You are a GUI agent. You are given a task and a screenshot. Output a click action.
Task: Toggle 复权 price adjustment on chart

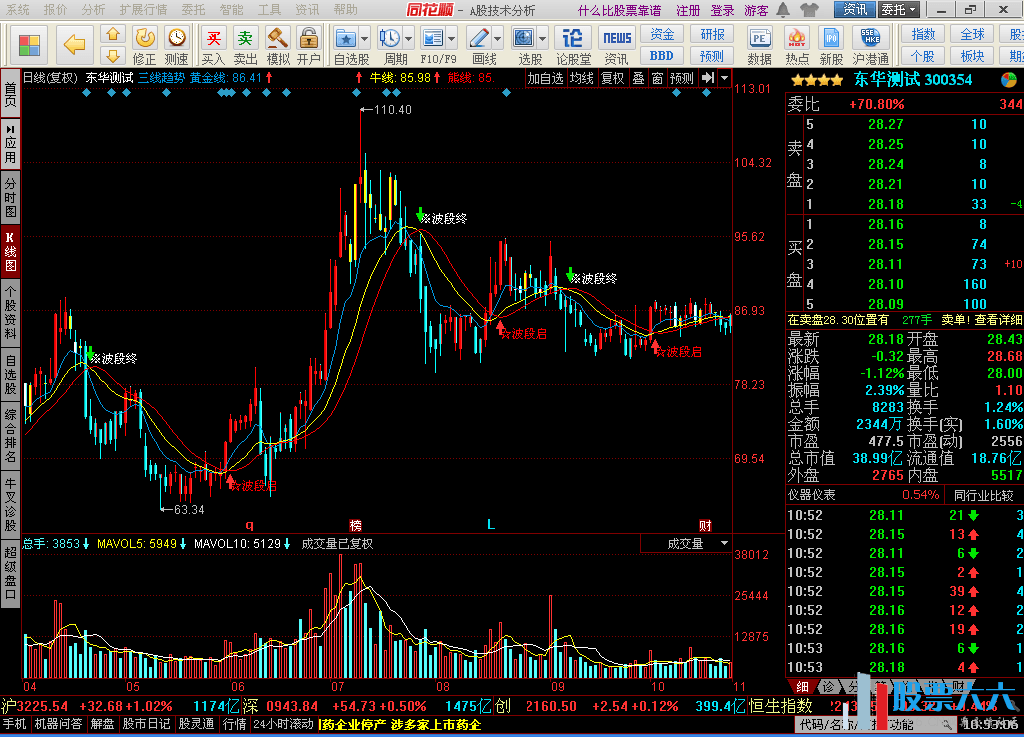coord(612,78)
